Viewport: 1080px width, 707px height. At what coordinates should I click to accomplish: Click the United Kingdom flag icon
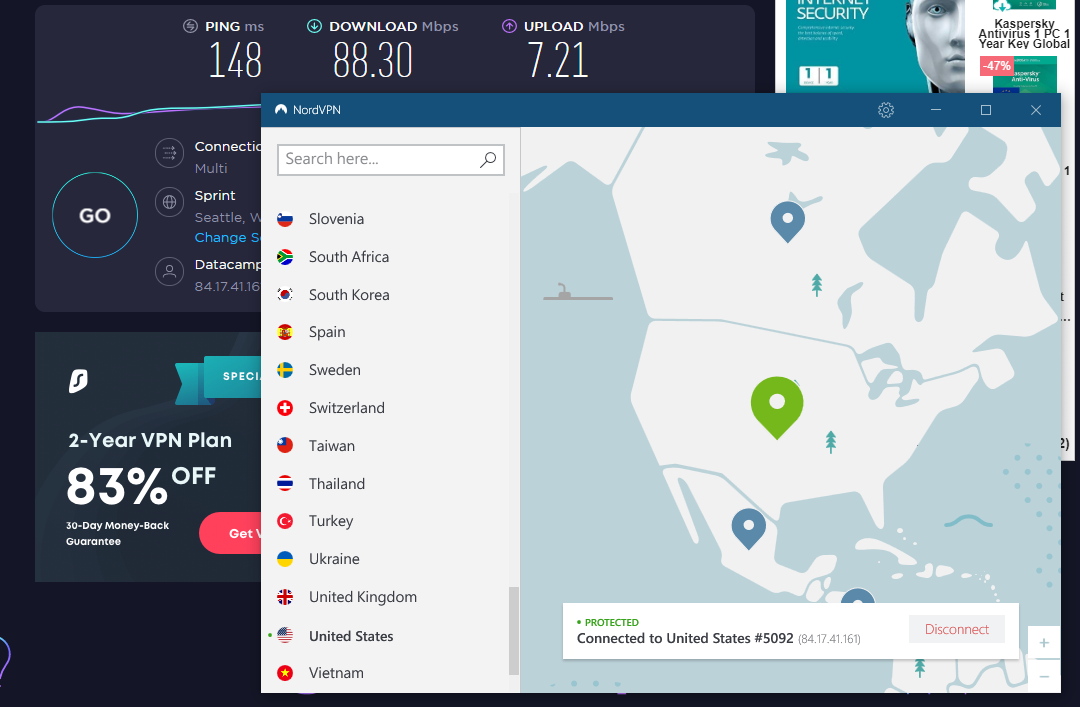(x=285, y=597)
